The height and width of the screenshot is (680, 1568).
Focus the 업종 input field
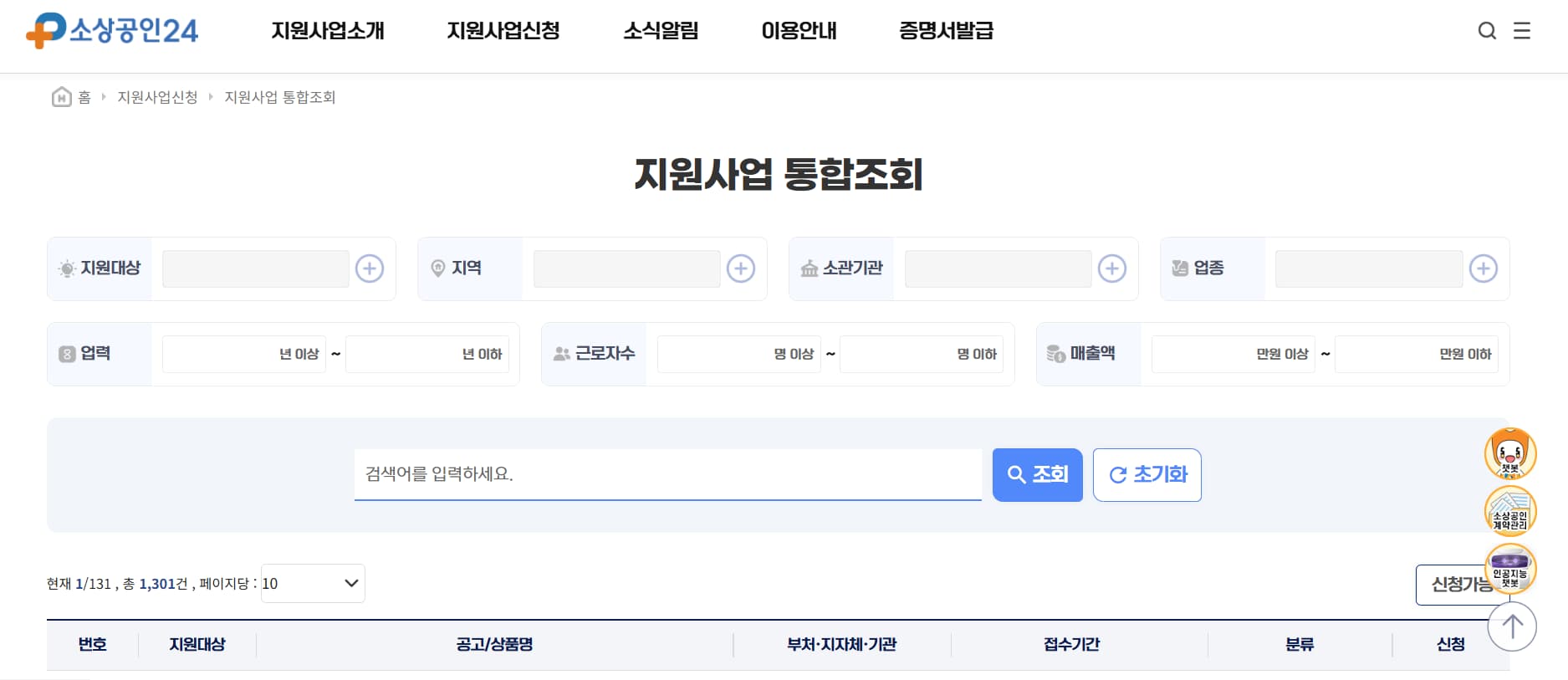coord(1369,268)
